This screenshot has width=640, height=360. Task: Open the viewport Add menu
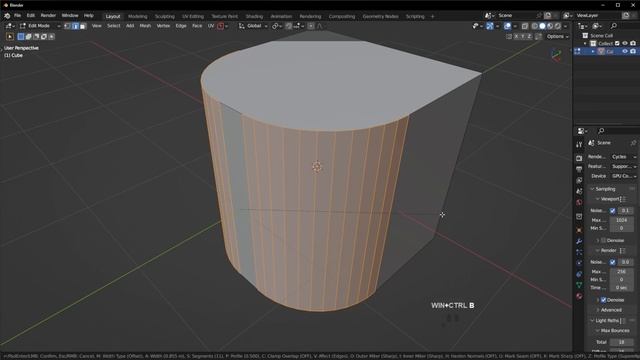pos(130,26)
